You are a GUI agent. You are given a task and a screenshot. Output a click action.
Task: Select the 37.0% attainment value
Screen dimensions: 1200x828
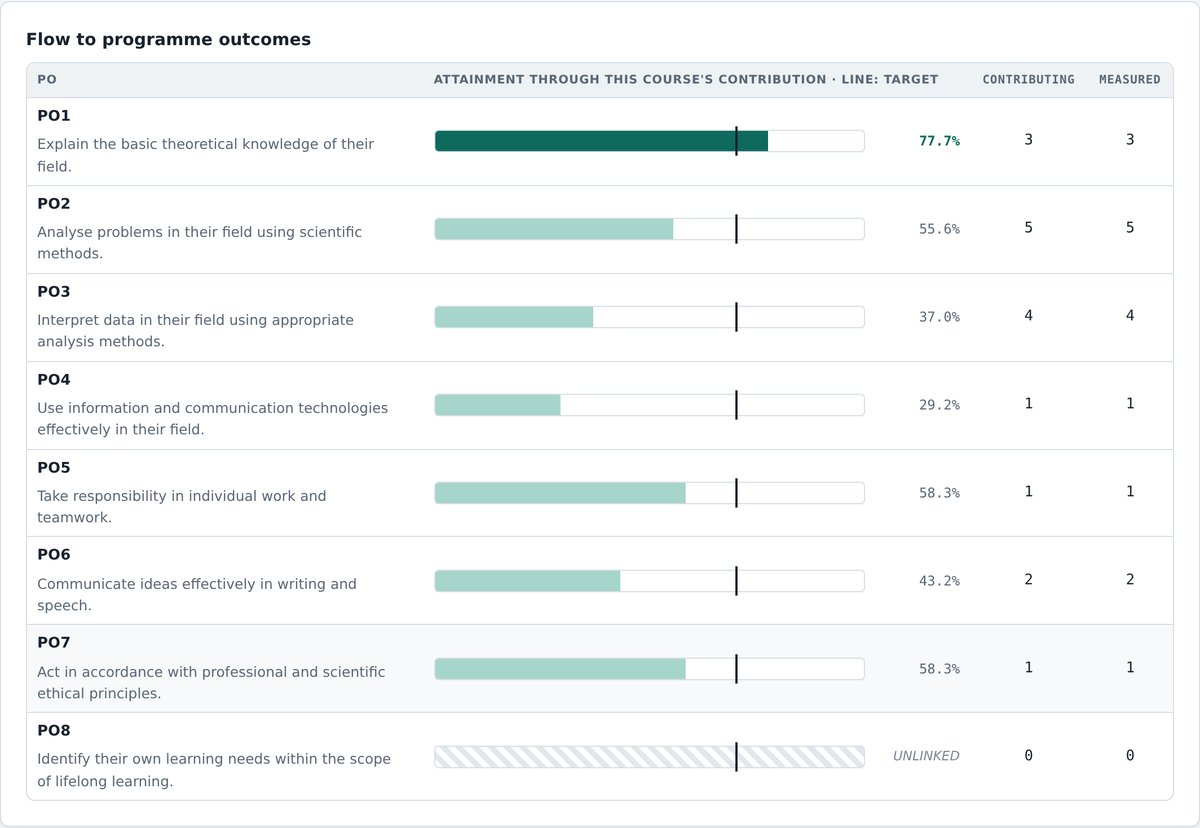pos(939,317)
